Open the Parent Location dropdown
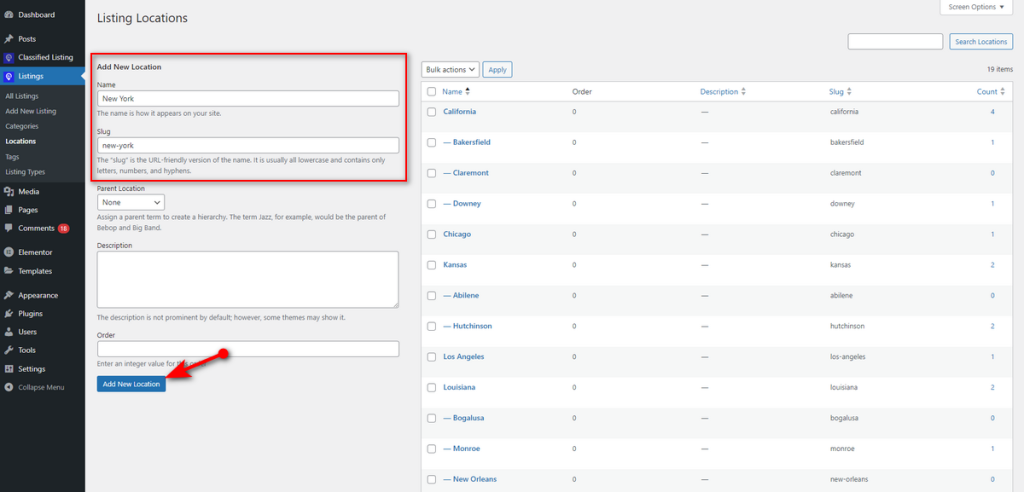 click(x=131, y=202)
